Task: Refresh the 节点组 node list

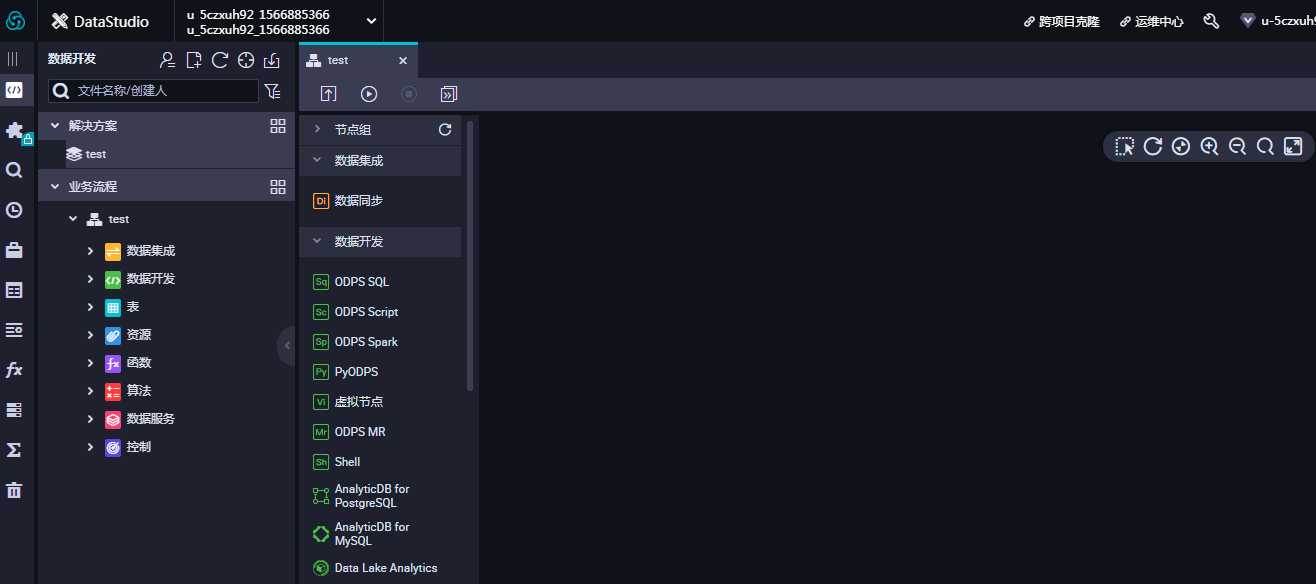Action: (445, 129)
